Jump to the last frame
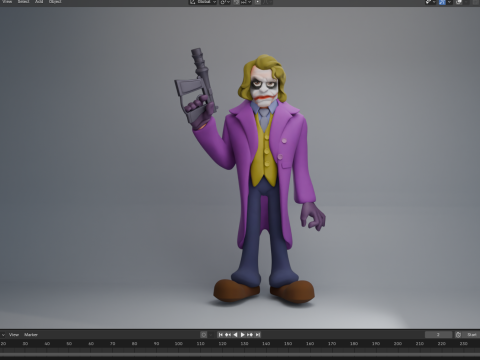The height and width of the screenshot is (360, 480). (257, 334)
